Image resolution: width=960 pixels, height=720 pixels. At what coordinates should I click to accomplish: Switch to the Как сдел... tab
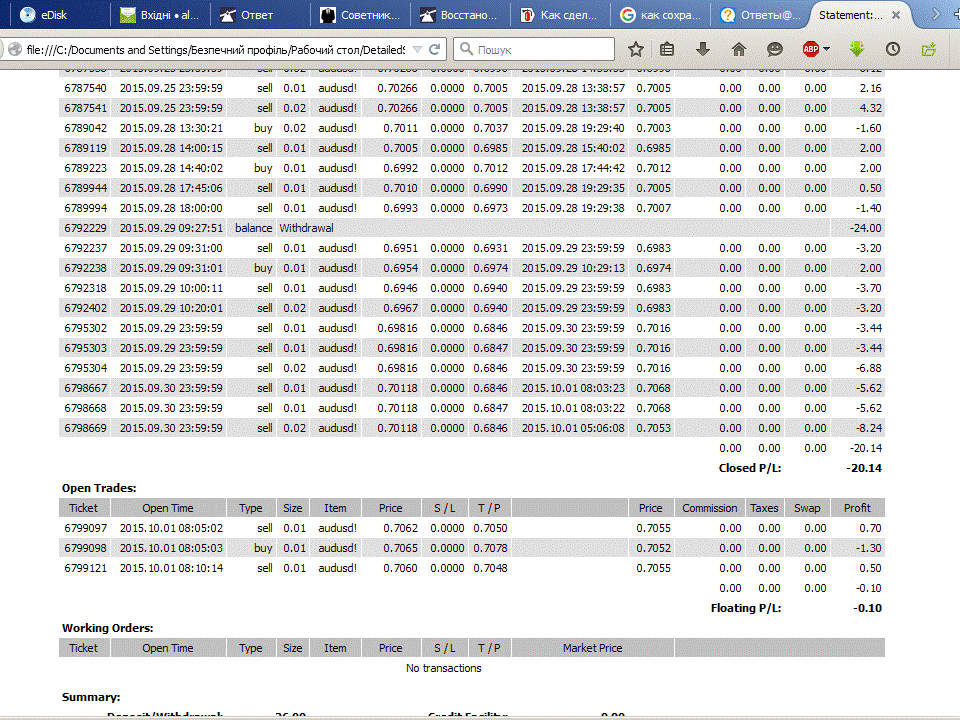click(x=560, y=15)
